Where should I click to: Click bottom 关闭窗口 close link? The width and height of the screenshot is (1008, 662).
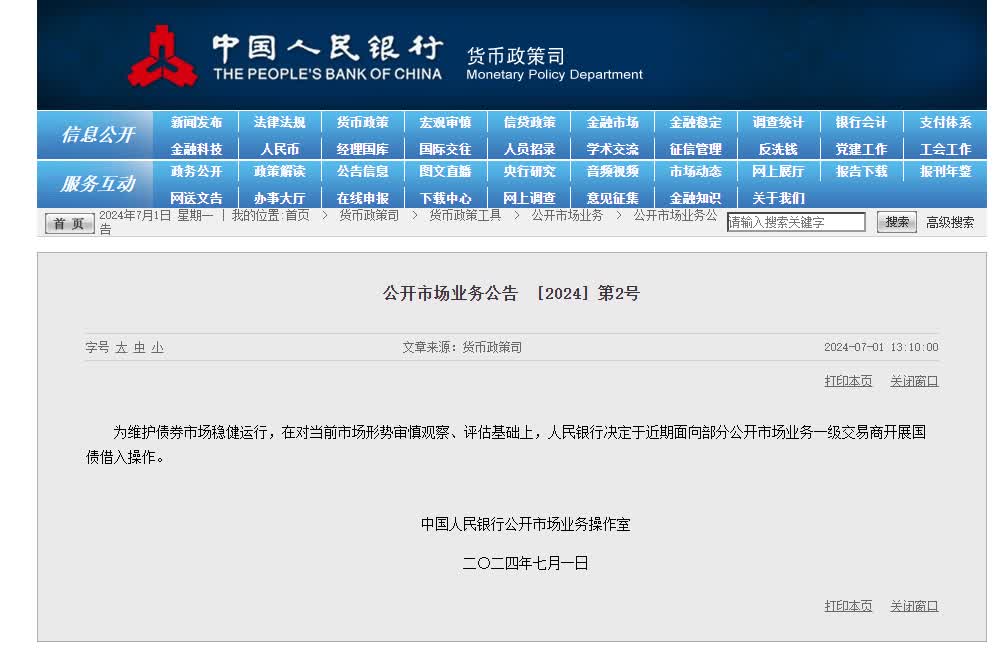(914, 606)
